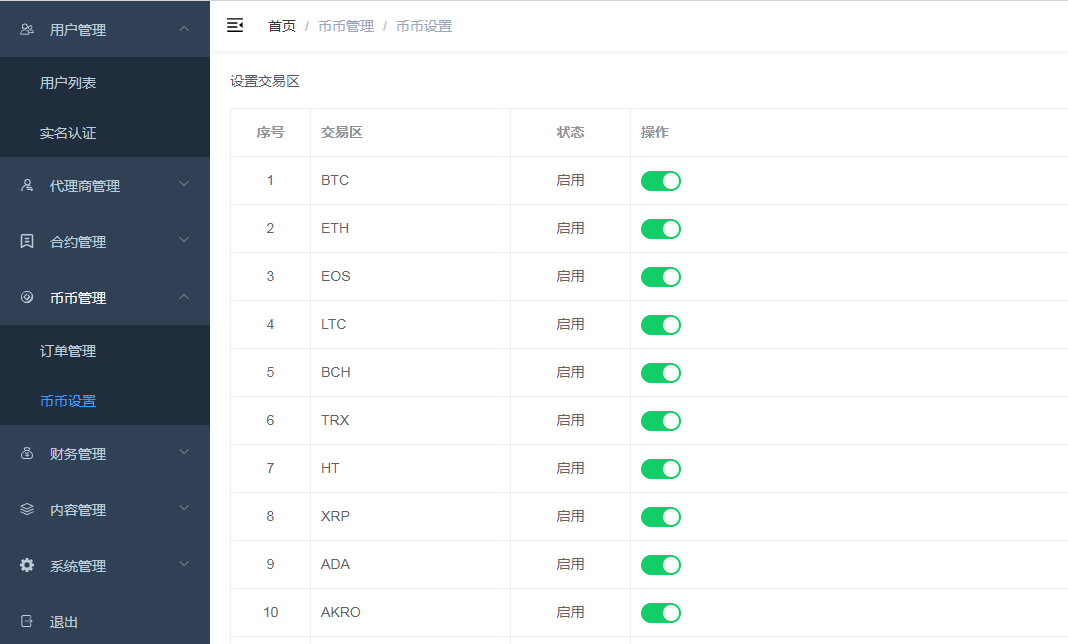The height and width of the screenshot is (644, 1068).
Task: Expand 系统管理 with its chevron
Action: pos(184,564)
